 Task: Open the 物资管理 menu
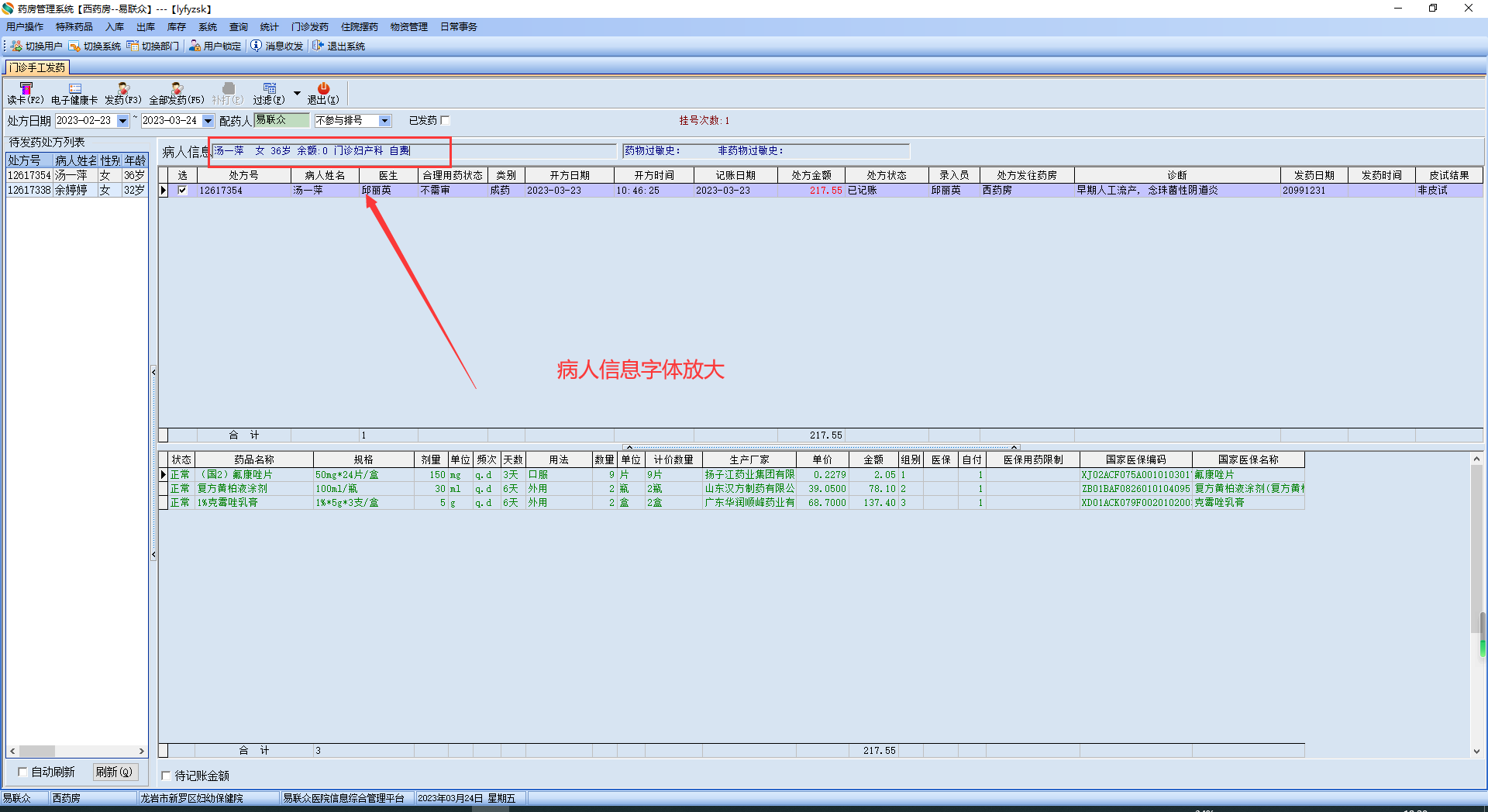pos(409,27)
